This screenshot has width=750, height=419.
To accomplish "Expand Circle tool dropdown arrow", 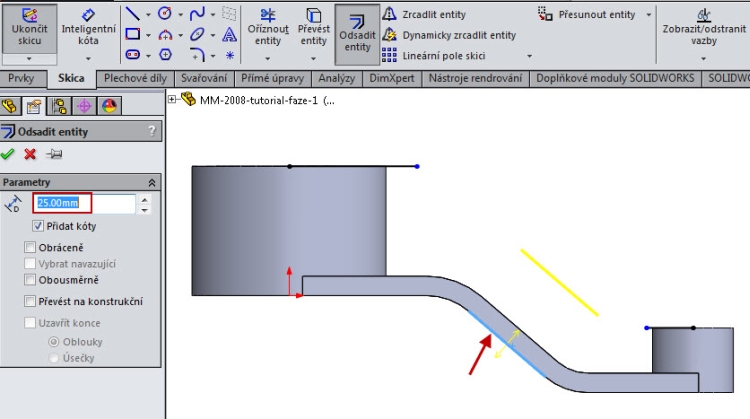I will (180, 14).
